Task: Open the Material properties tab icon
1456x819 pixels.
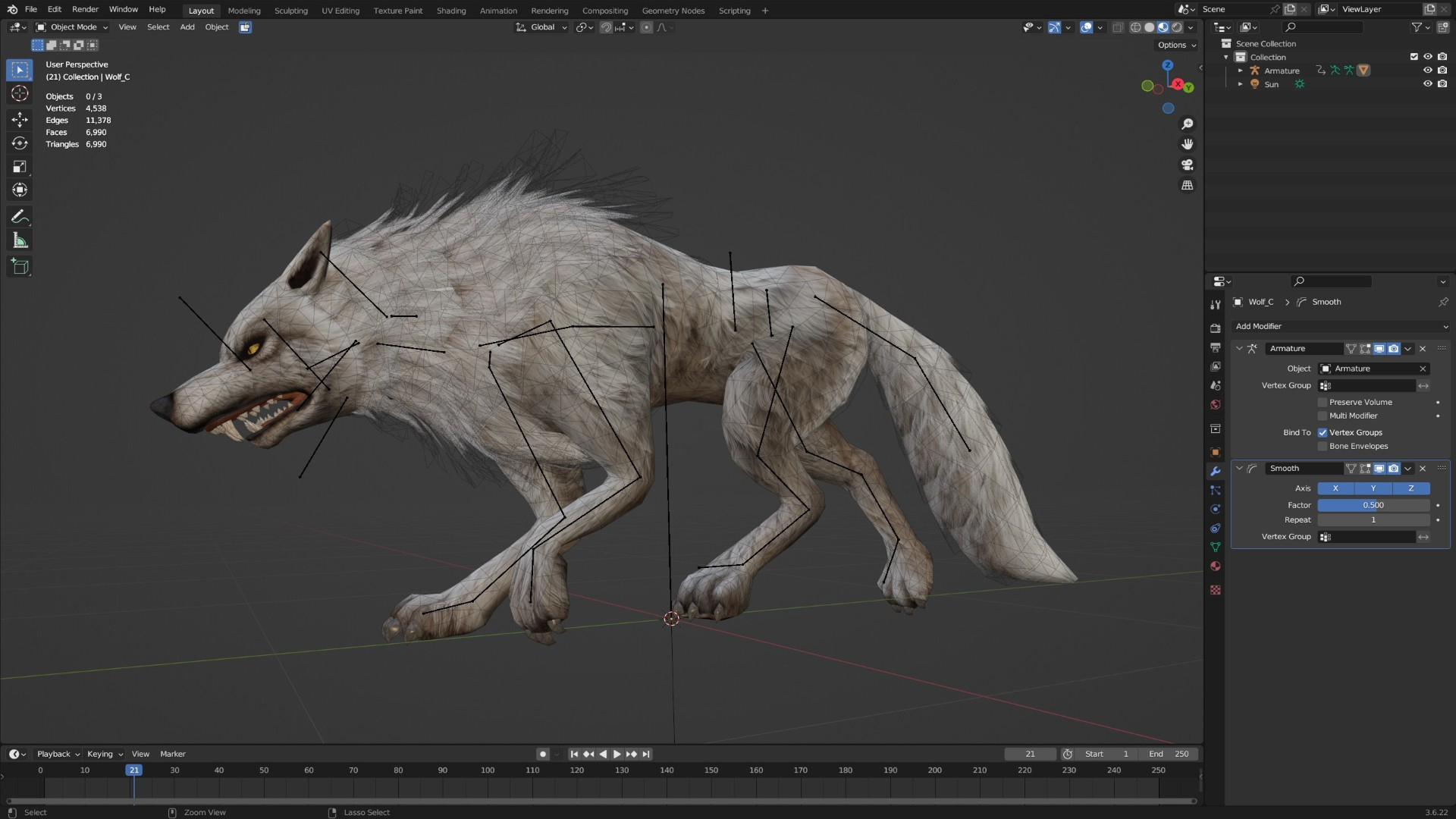Action: point(1216,566)
